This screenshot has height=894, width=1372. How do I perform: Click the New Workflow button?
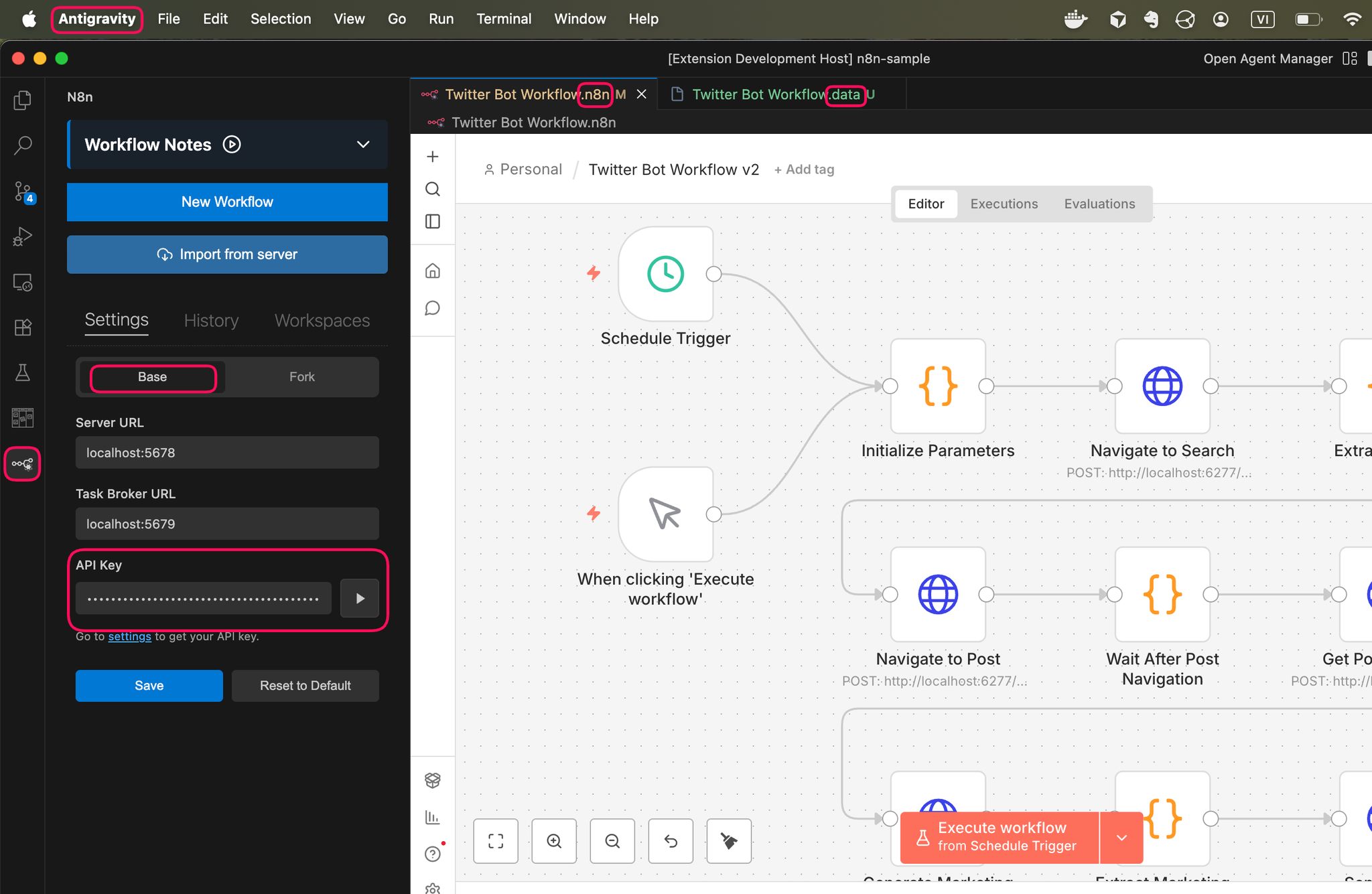(x=227, y=202)
